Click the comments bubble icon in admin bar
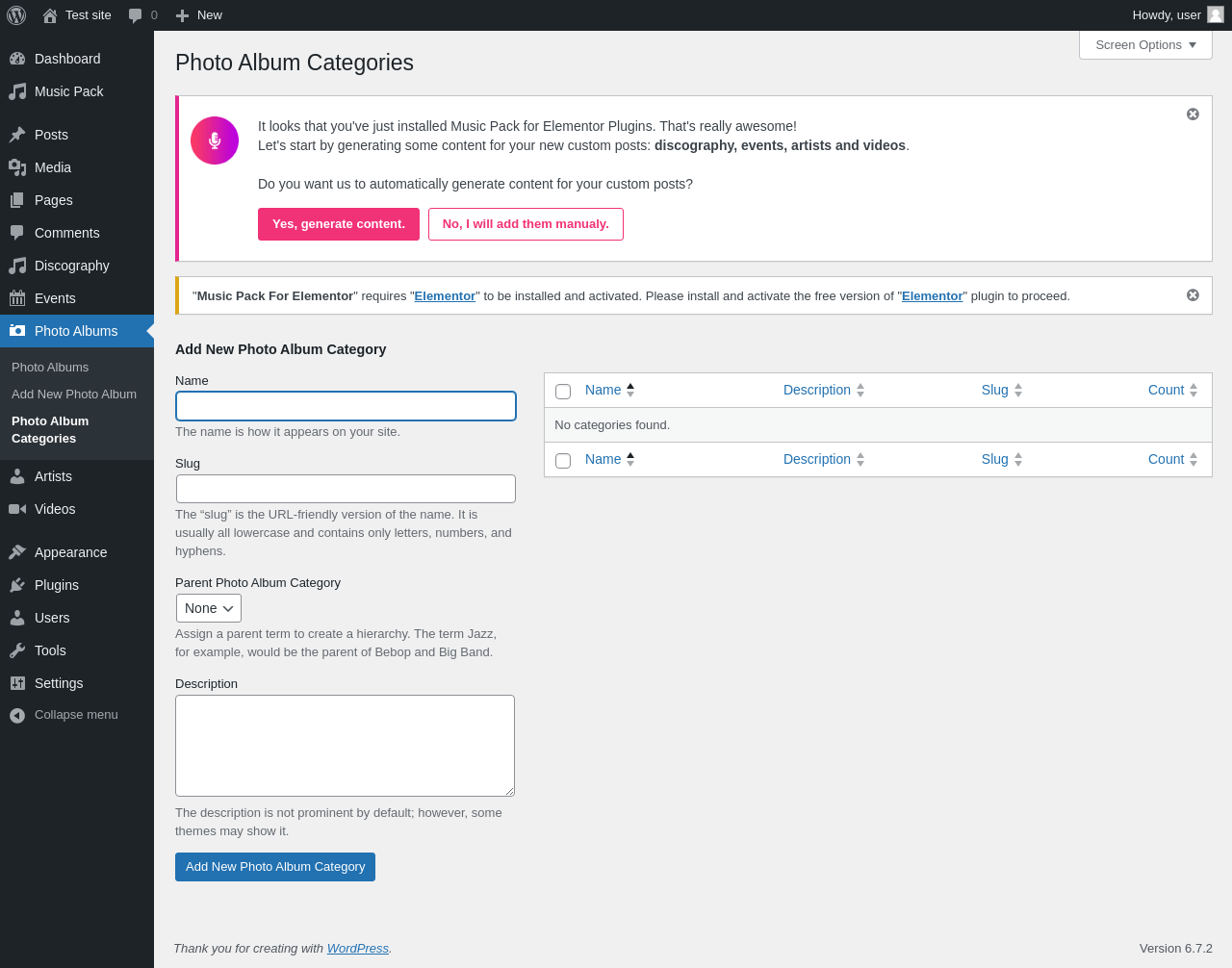The height and width of the screenshot is (968, 1232). (x=136, y=15)
